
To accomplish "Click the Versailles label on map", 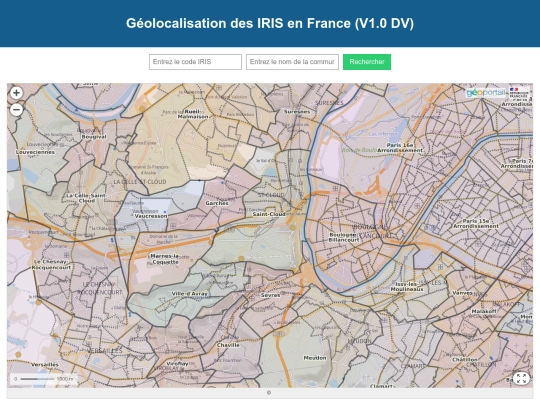I will coord(45,364).
